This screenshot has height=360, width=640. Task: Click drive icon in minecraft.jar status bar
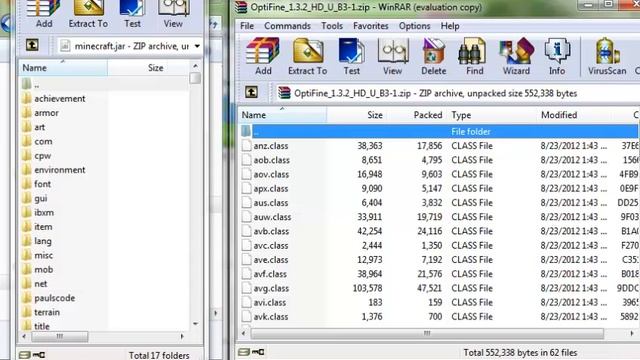[24, 355]
